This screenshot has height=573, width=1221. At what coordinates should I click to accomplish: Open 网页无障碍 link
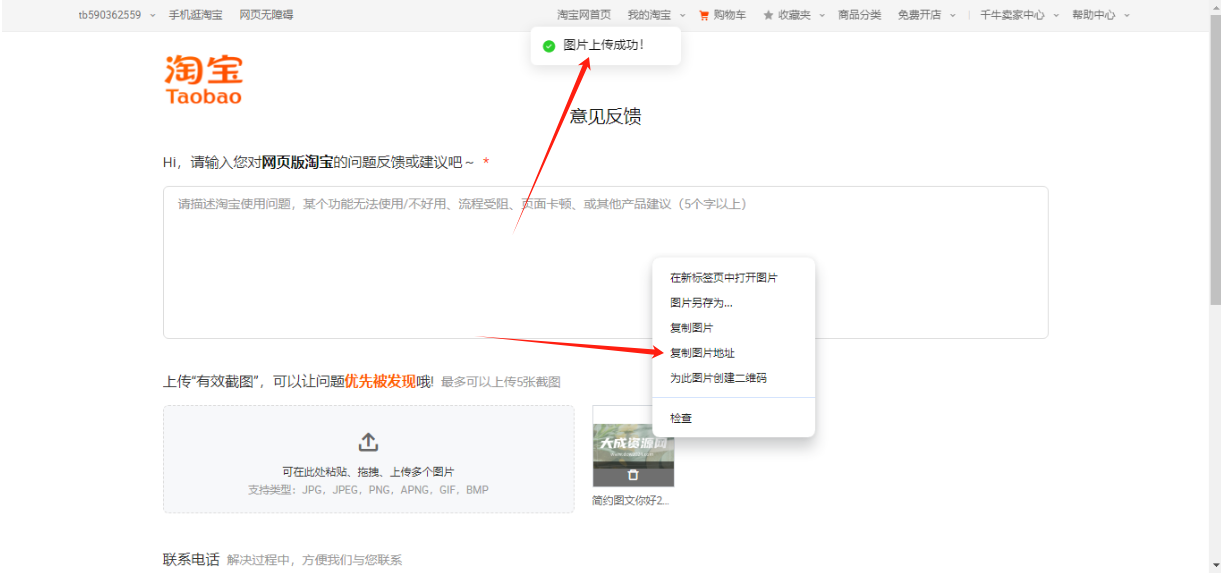click(266, 15)
